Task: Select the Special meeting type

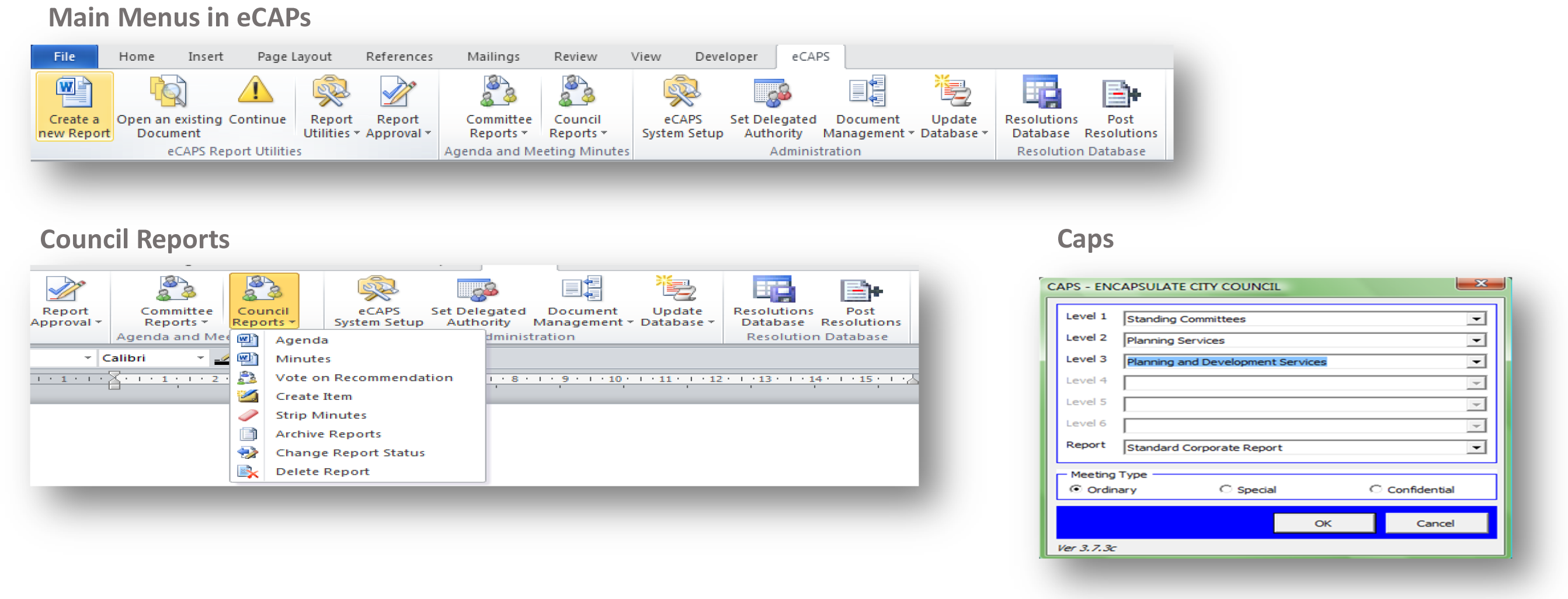Action: pos(1225,489)
